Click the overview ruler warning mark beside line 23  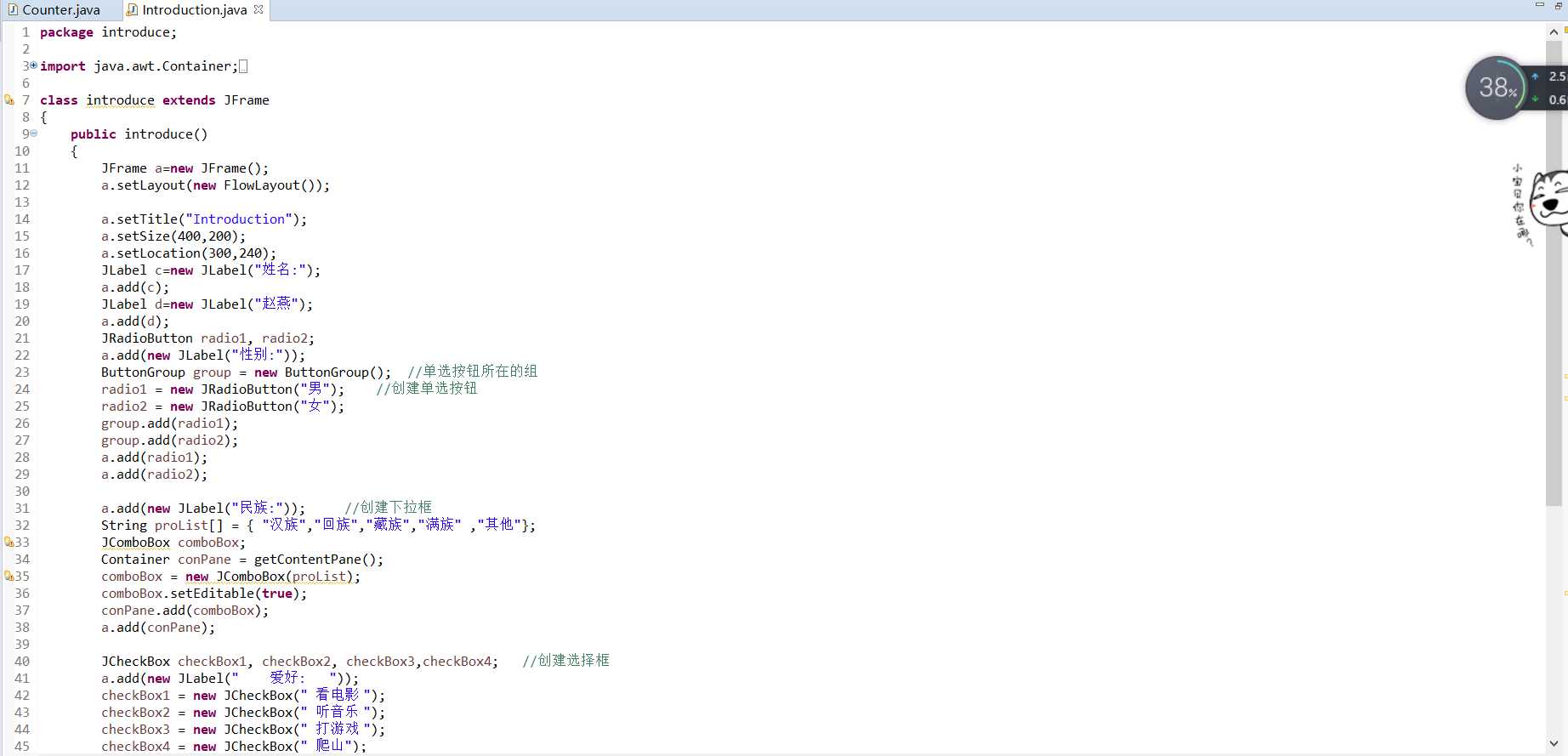1565,376
